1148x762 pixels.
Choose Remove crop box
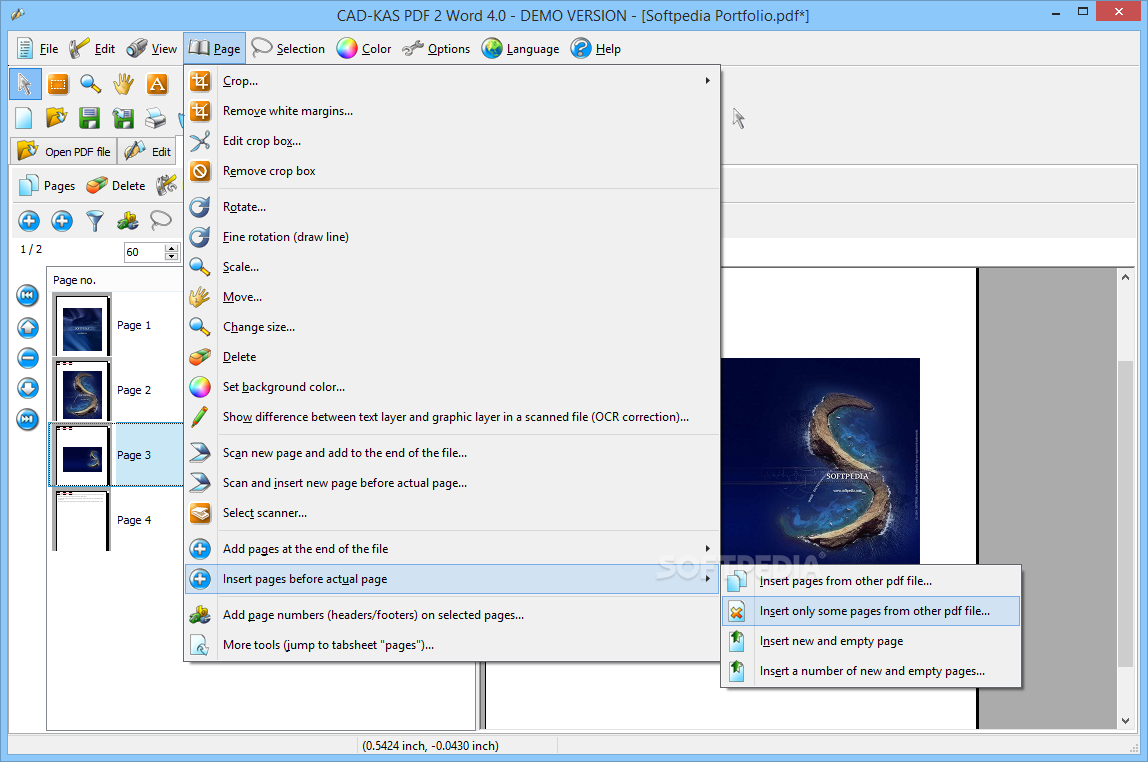(452, 171)
